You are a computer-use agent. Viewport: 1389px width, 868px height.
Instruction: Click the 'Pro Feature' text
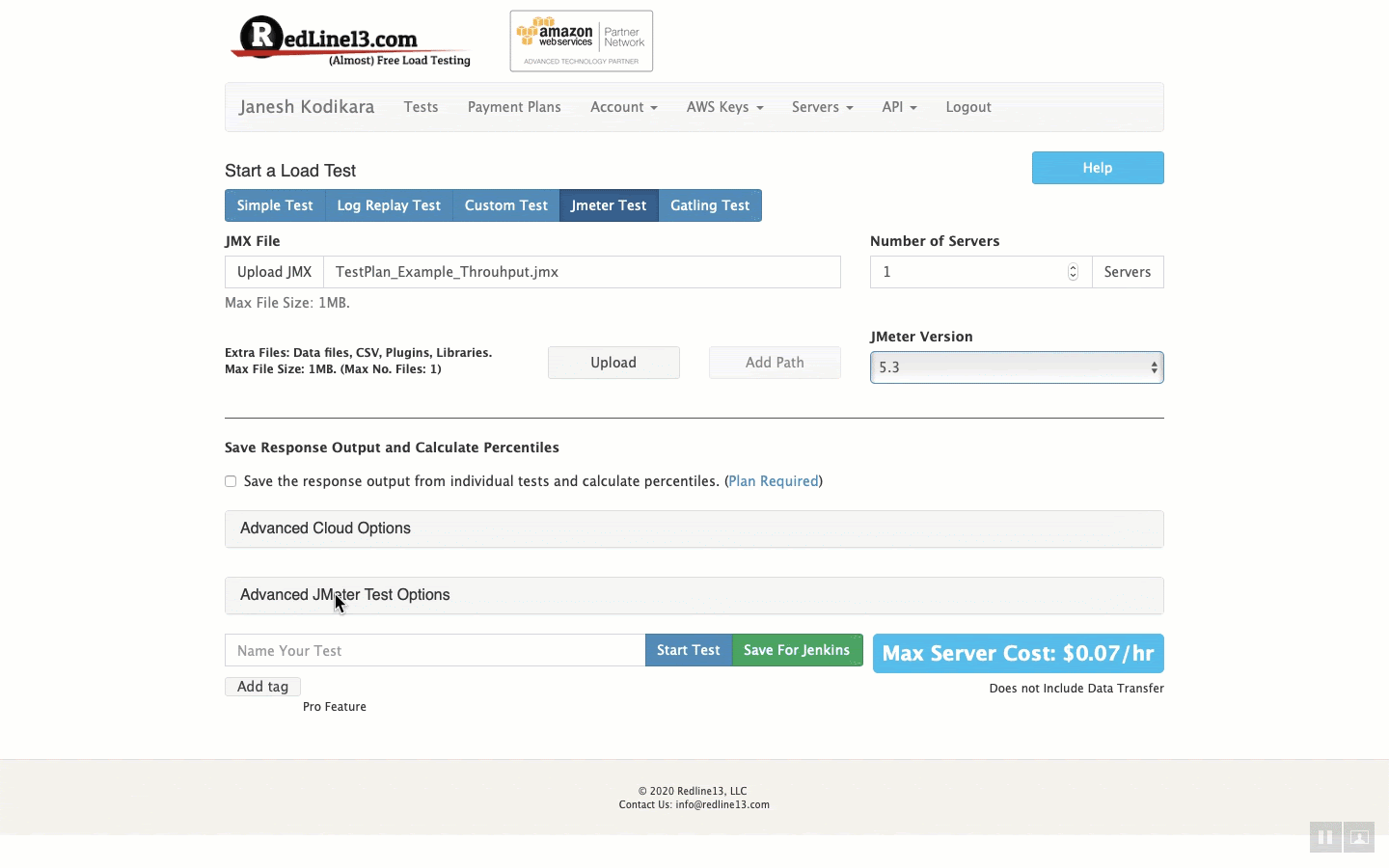[x=335, y=707]
